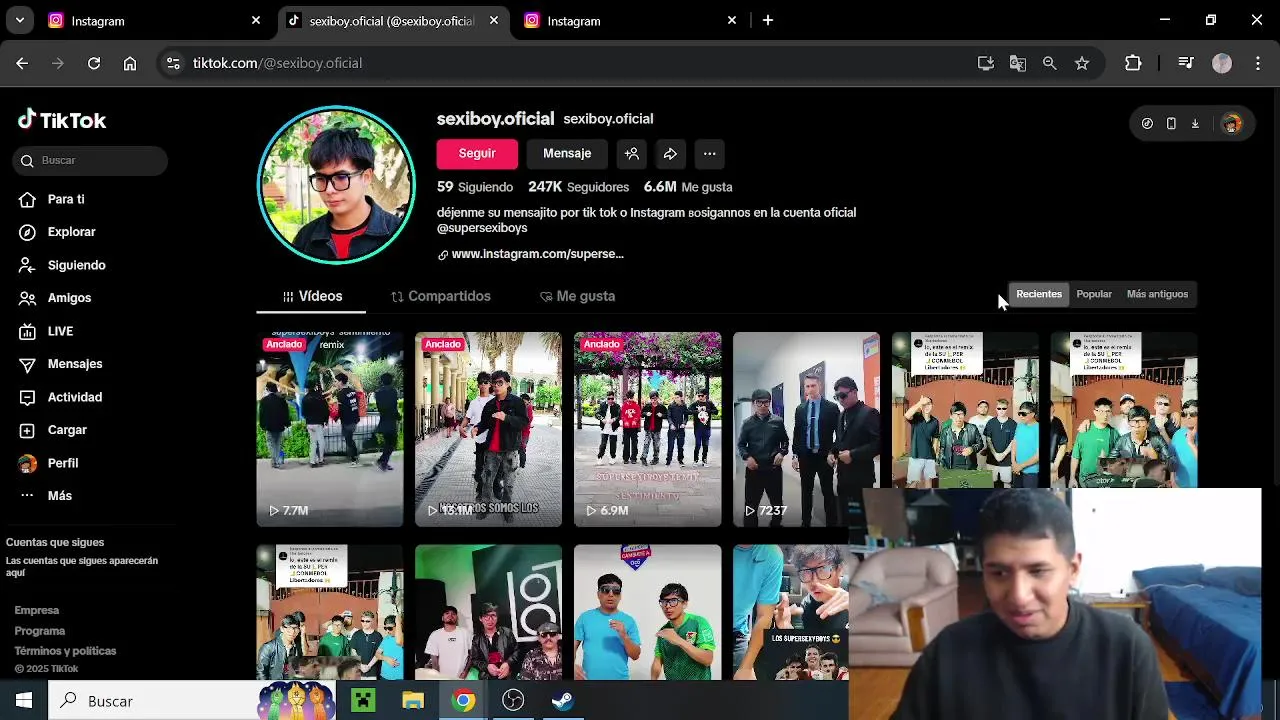Click the share arrow icon on profile

670,154
